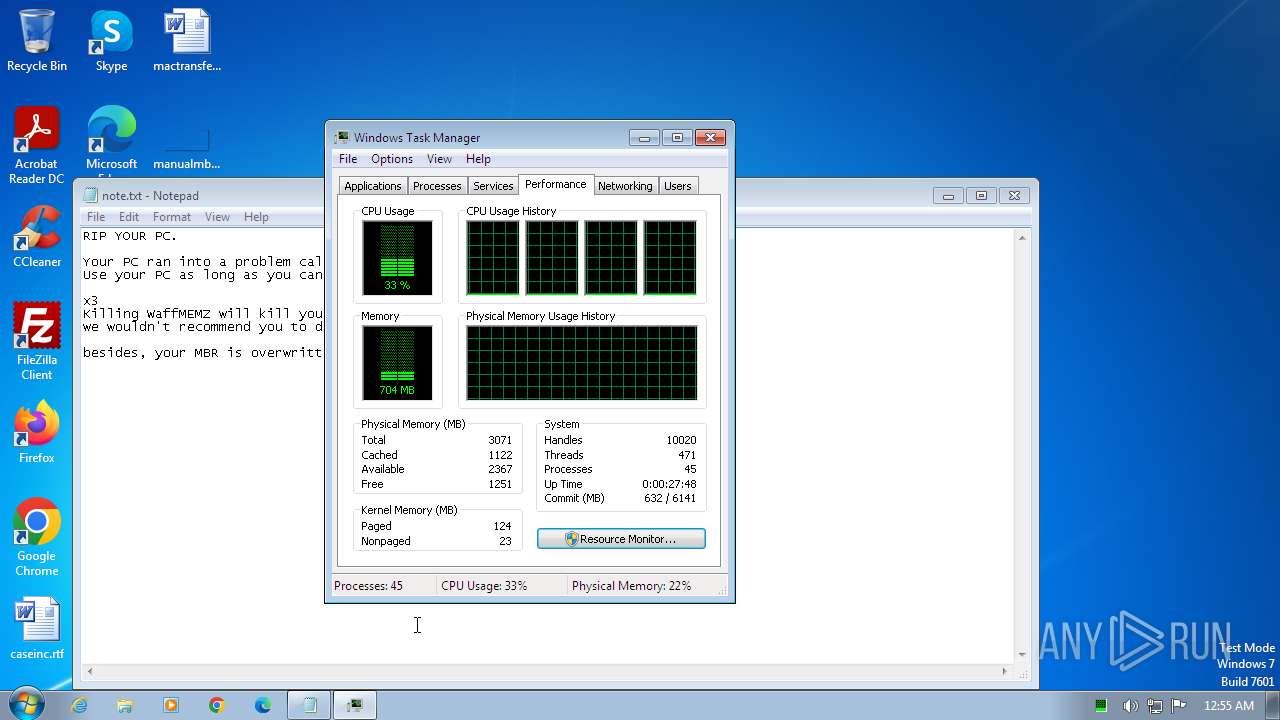Switch to Notepad taskbar button
Image resolution: width=1280 pixels, height=720 pixels.
309,705
